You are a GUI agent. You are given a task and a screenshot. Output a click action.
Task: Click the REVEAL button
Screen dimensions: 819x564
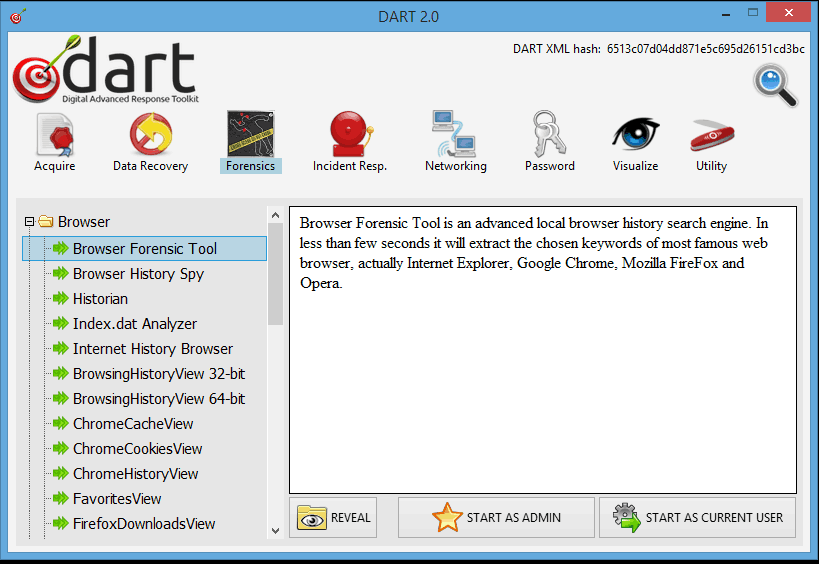[333, 518]
